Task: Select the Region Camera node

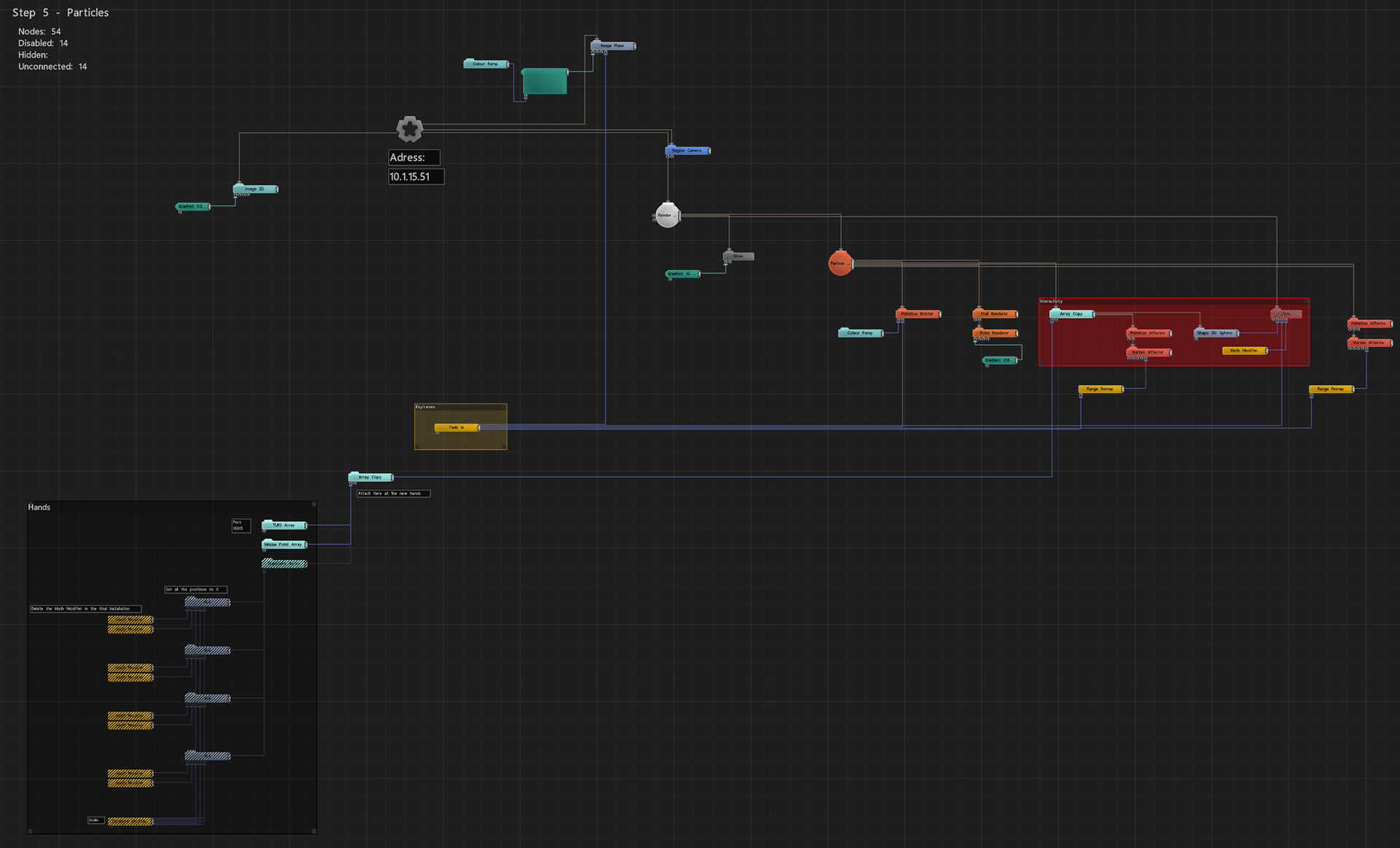Action: coord(687,151)
